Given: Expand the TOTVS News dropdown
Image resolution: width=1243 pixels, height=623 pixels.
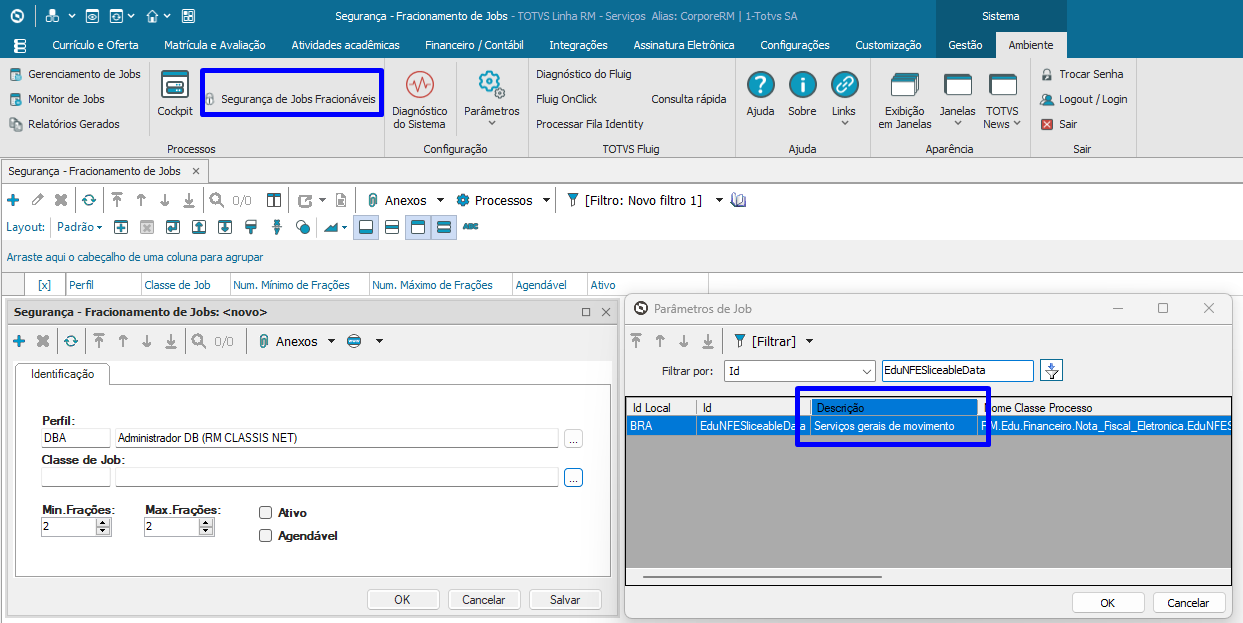Looking at the screenshot, I should point(1017,124).
